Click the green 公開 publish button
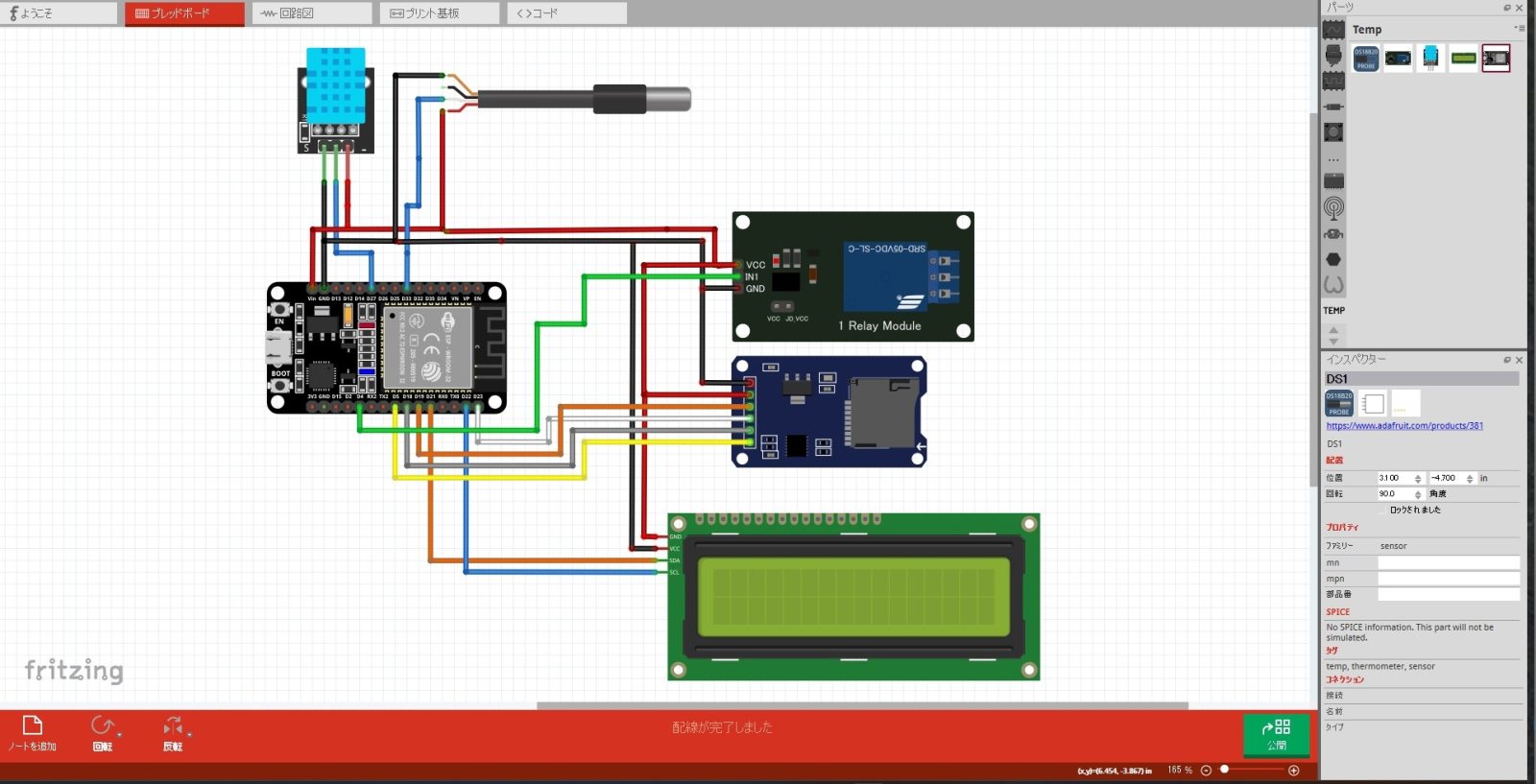 coord(1276,734)
